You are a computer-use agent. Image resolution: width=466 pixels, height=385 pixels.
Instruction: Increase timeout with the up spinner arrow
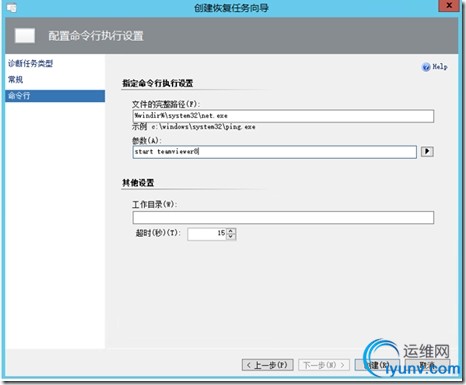coord(231,231)
